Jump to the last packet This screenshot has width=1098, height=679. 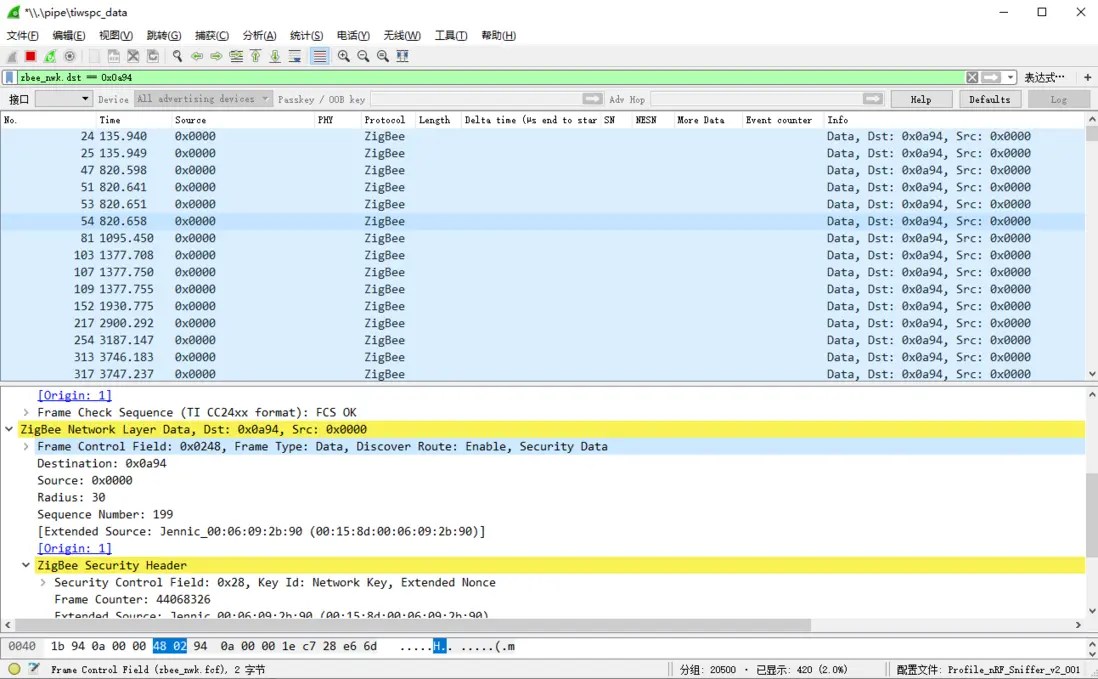pos(275,56)
